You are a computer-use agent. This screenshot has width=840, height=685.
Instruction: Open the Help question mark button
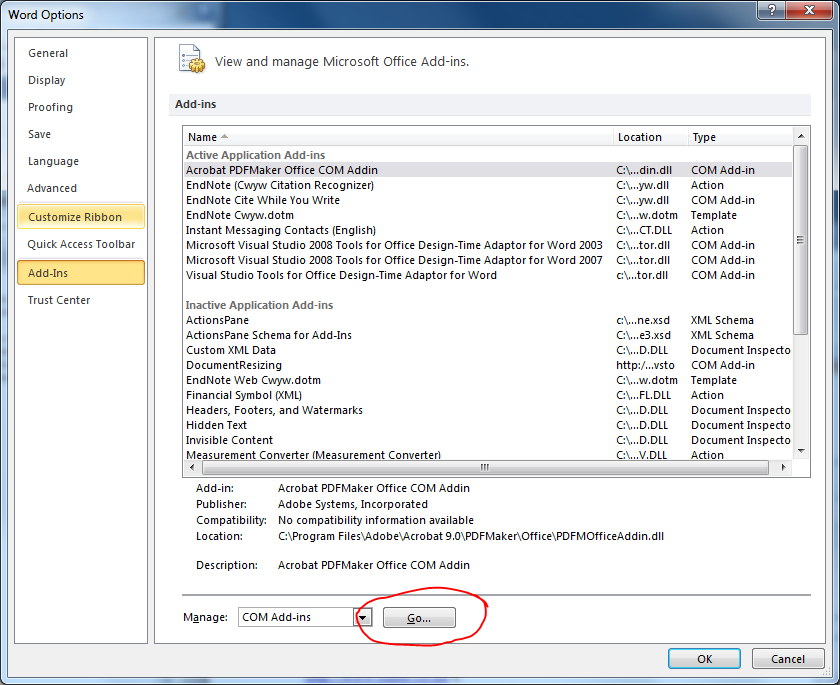click(771, 10)
